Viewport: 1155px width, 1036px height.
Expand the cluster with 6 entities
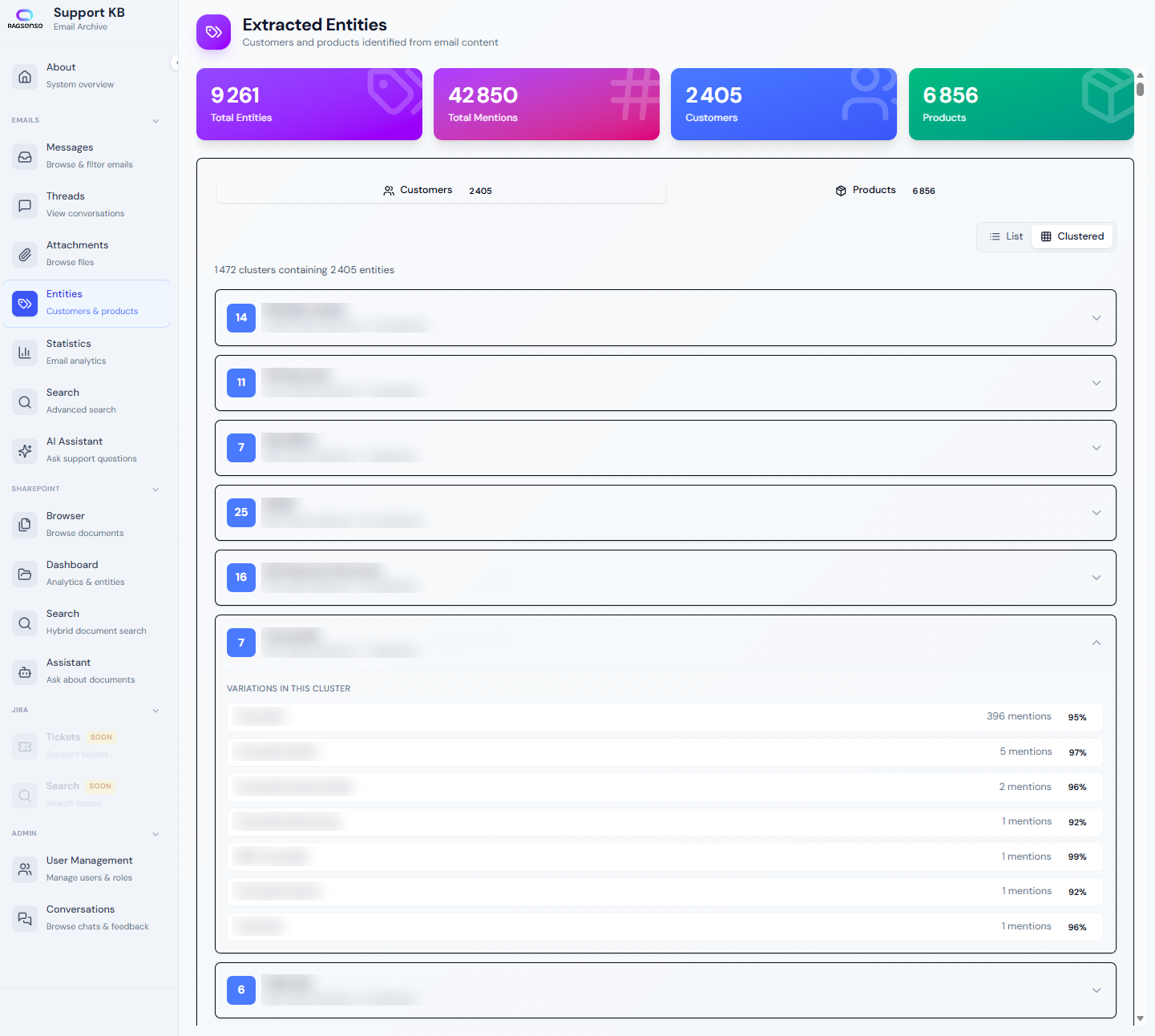point(665,990)
